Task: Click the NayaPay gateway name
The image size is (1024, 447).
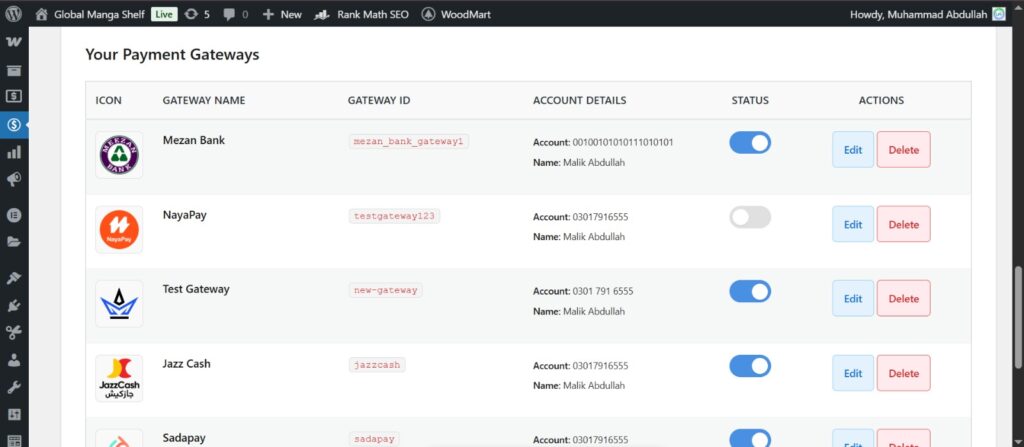Action: [x=184, y=214]
